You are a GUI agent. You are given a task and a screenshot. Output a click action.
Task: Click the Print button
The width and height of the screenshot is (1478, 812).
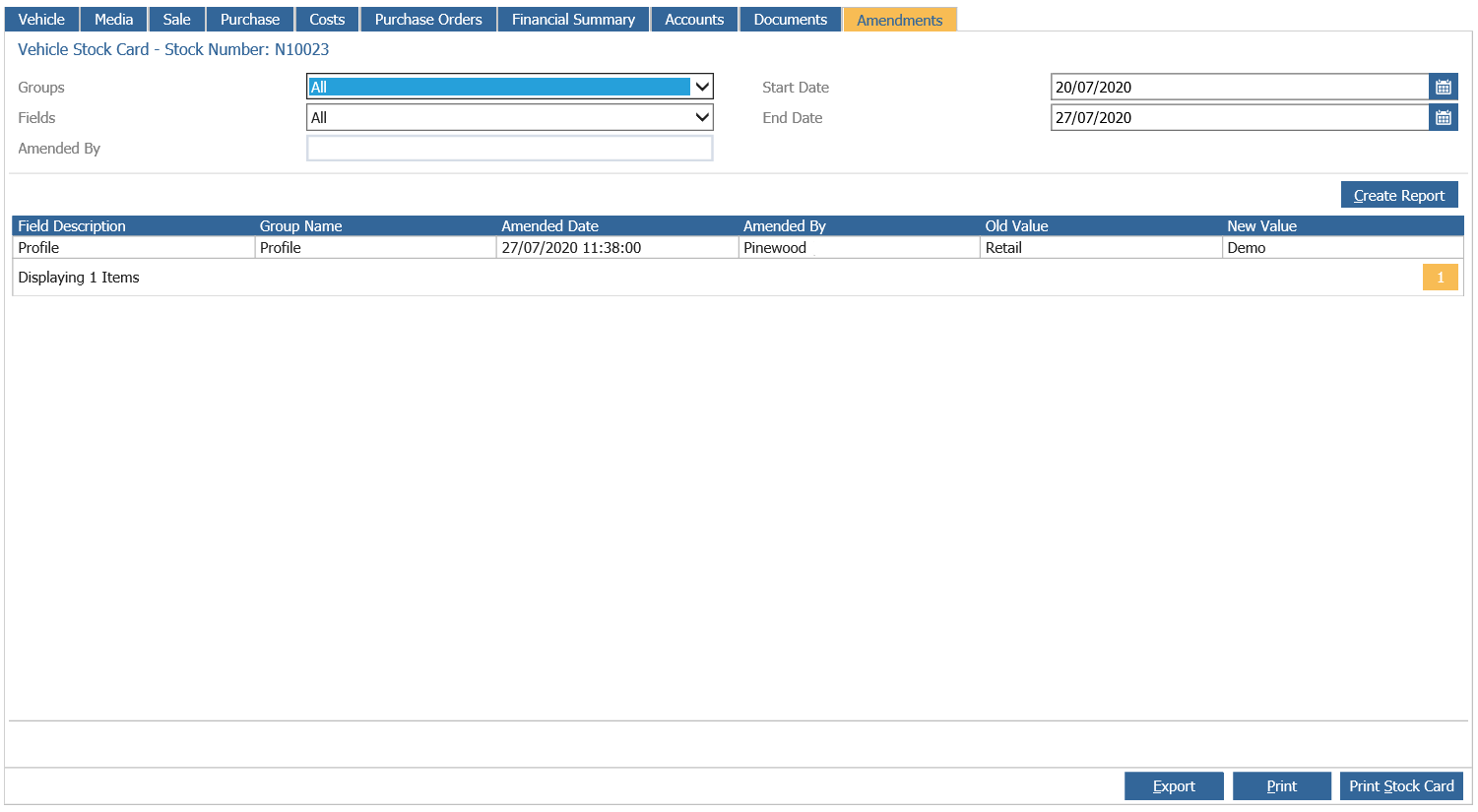point(1282,785)
